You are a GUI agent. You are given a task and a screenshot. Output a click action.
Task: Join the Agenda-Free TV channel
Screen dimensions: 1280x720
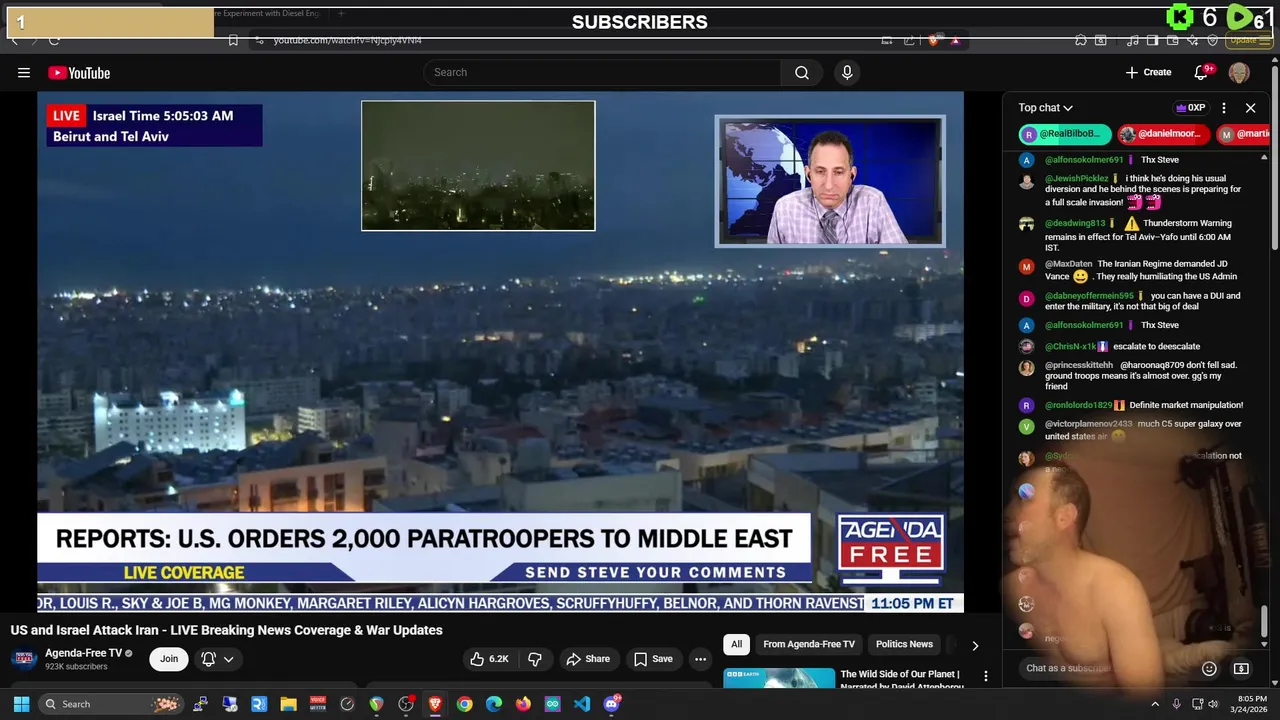coord(169,659)
